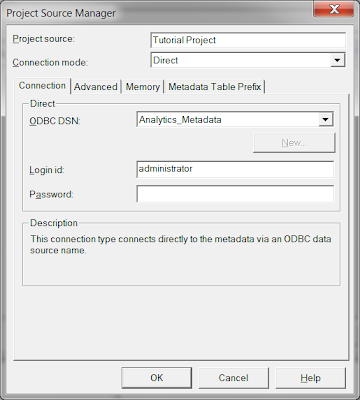Click the Project Source Manager title text
Screen dimensions: 360x400
pyautogui.click(x=61, y=13)
